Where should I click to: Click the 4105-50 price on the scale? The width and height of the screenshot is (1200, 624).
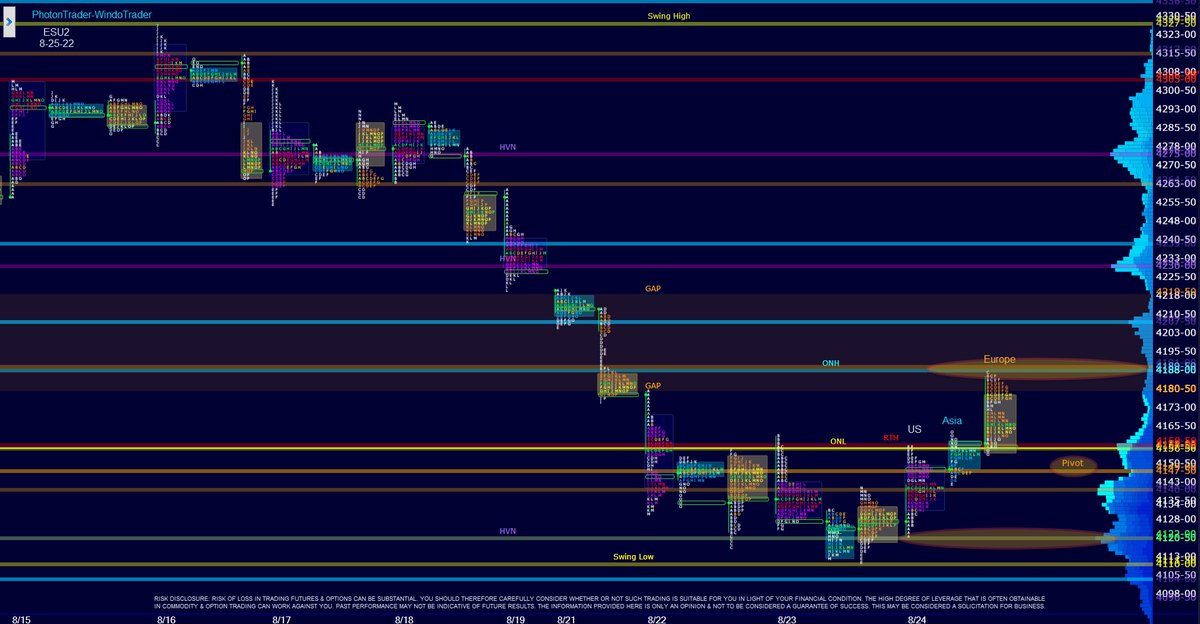point(1177,575)
